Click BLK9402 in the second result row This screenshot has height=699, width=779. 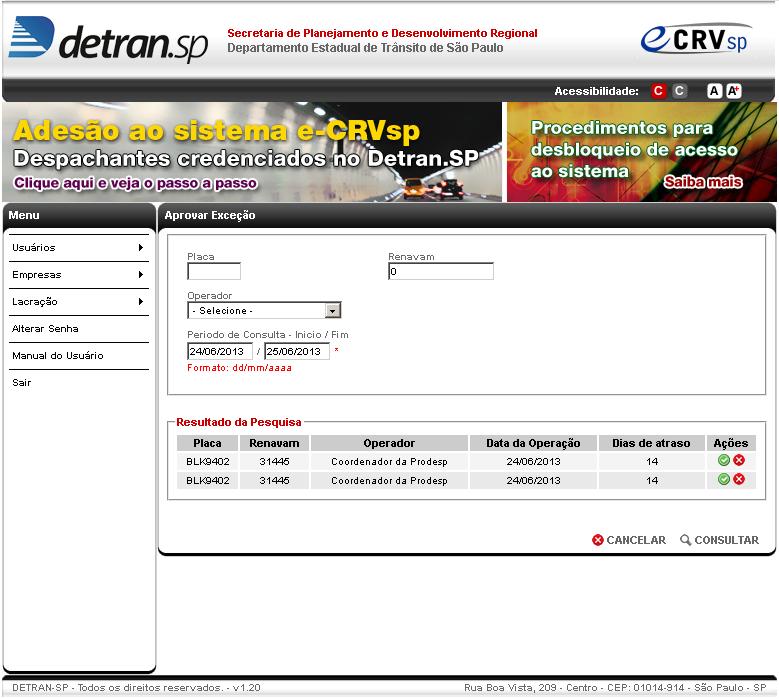coord(208,480)
